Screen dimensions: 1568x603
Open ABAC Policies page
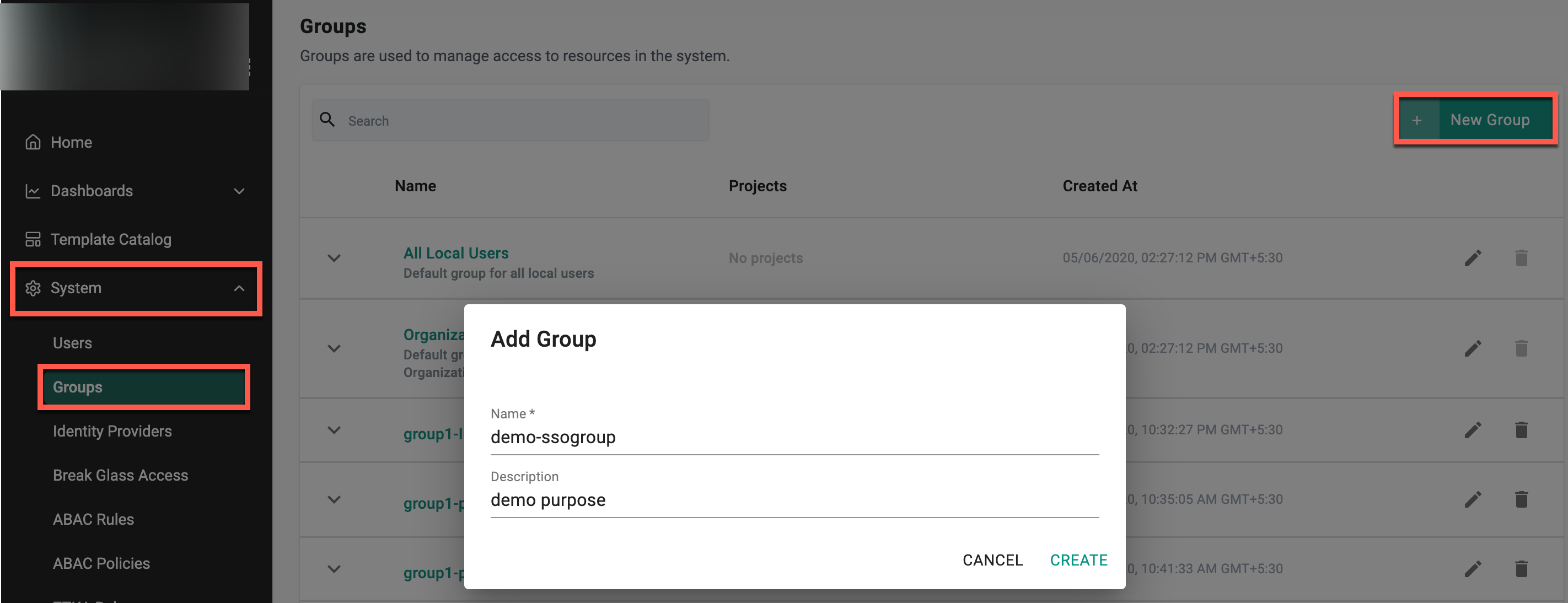101,563
